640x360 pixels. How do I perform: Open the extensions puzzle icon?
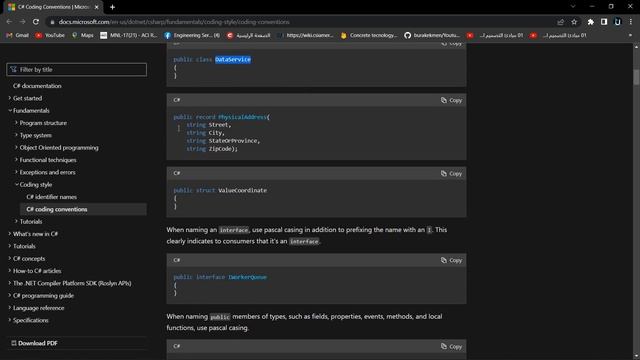pyautogui.click(x=591, y=22)
